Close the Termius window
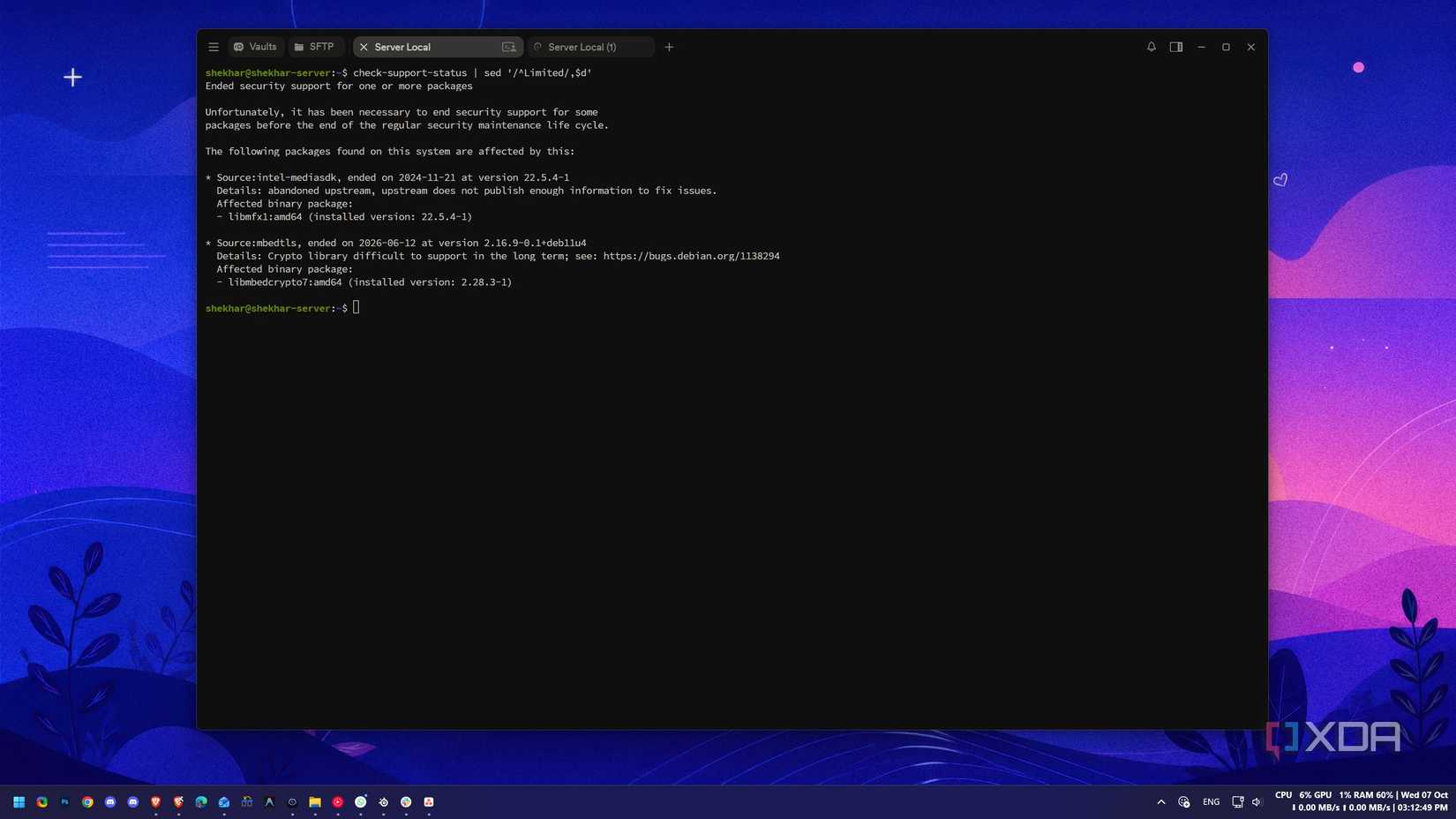 tap(1250, 47)
